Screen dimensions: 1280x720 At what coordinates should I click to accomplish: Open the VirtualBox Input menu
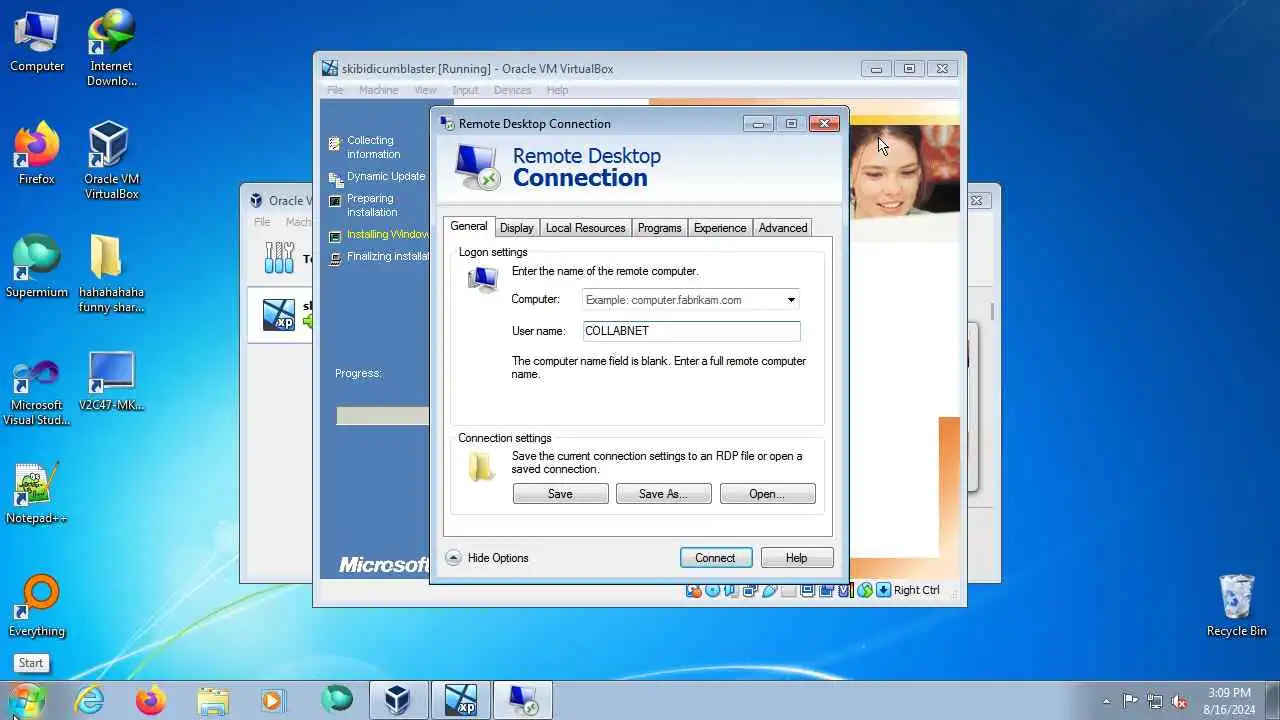coord(465,90)
